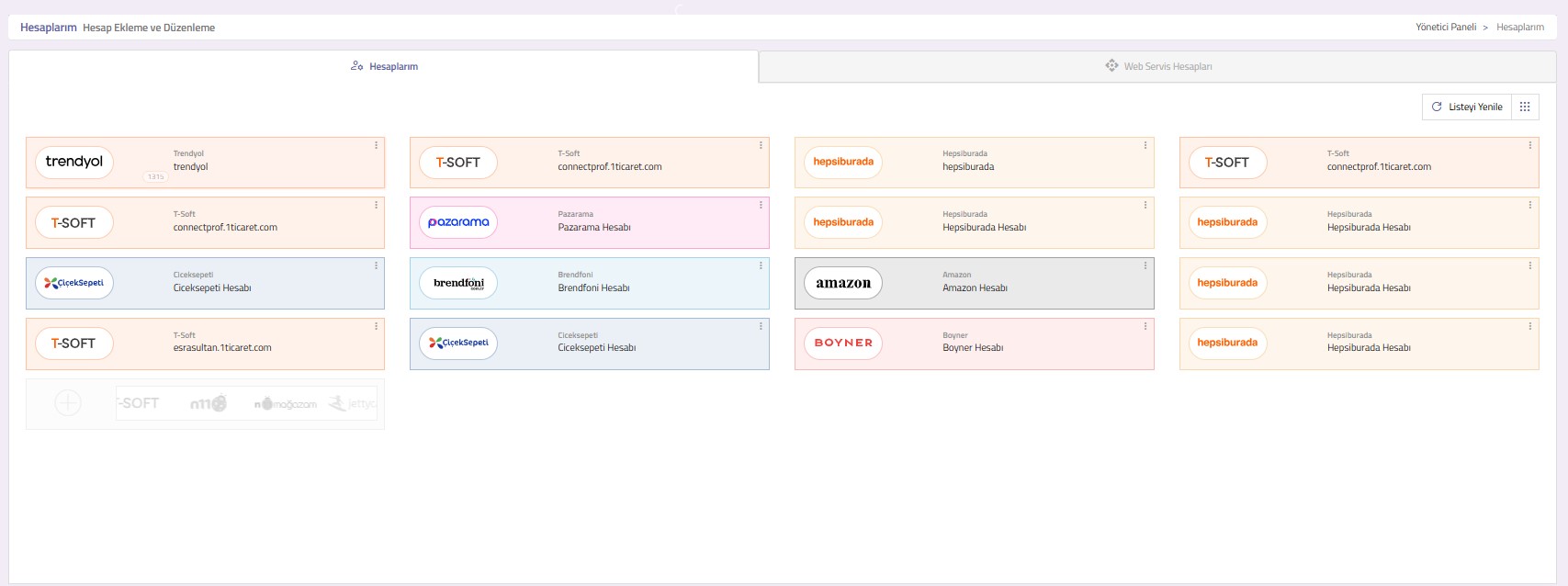
Task: Open three-dot menu on Trendyol card
Action: click(376, 145)
